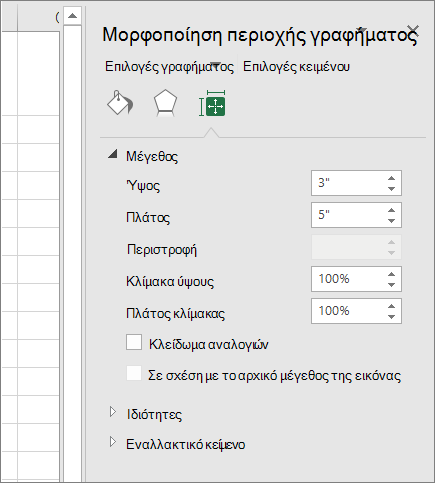This screenshot has width=435, height=483.
Task: Open the Fill & Line paint bucket tab
Action: 120,103
